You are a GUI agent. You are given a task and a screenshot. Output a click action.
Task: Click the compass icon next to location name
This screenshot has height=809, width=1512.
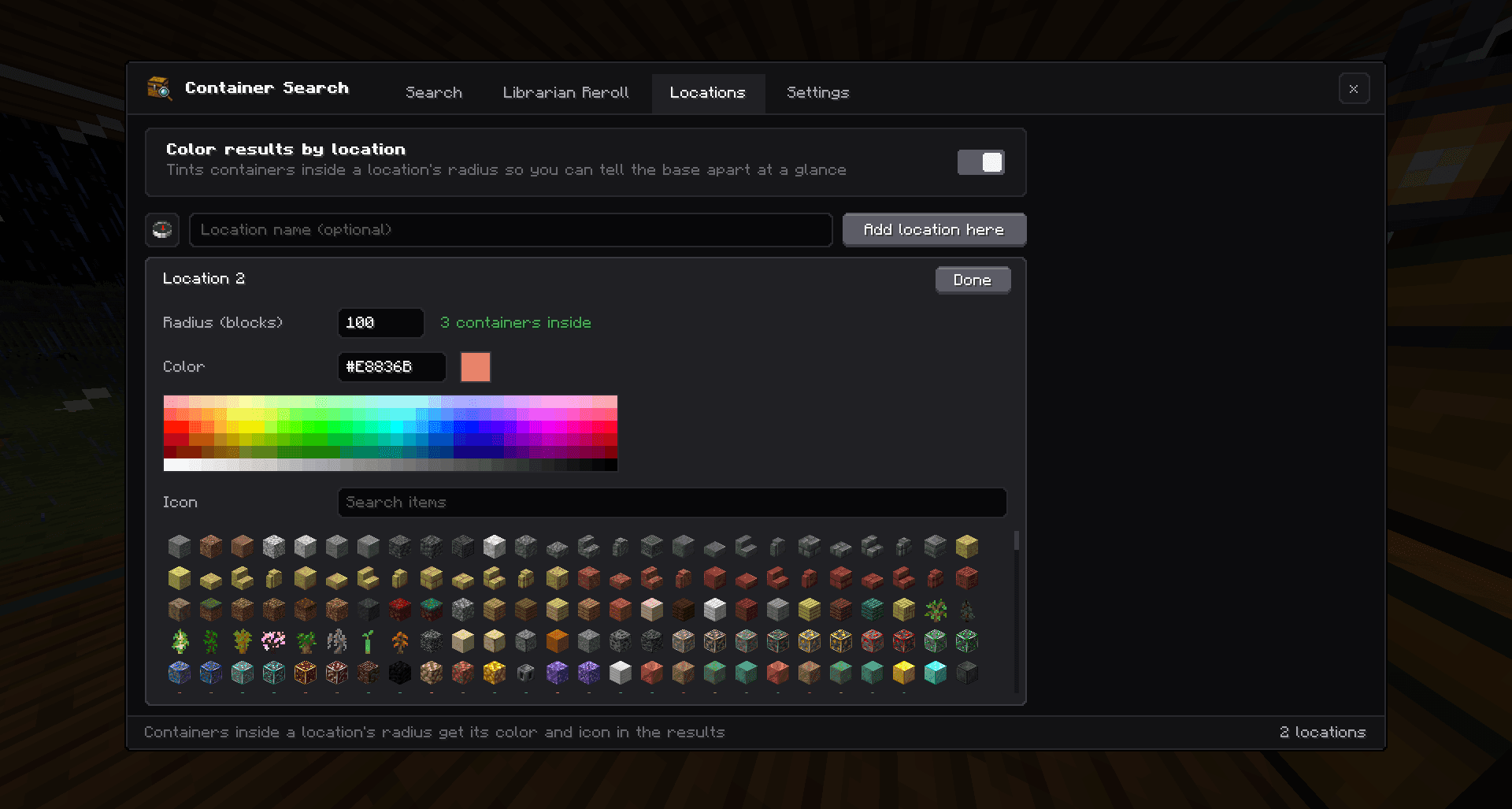(x=162, y=230)
